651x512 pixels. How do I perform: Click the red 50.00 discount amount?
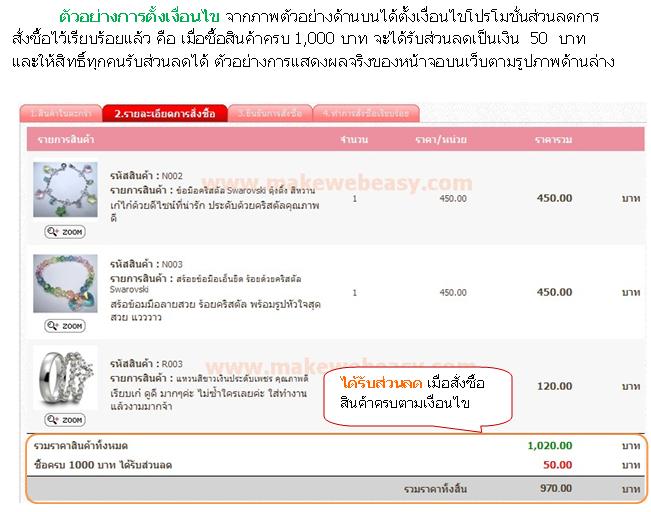click(x=558, y=465)
